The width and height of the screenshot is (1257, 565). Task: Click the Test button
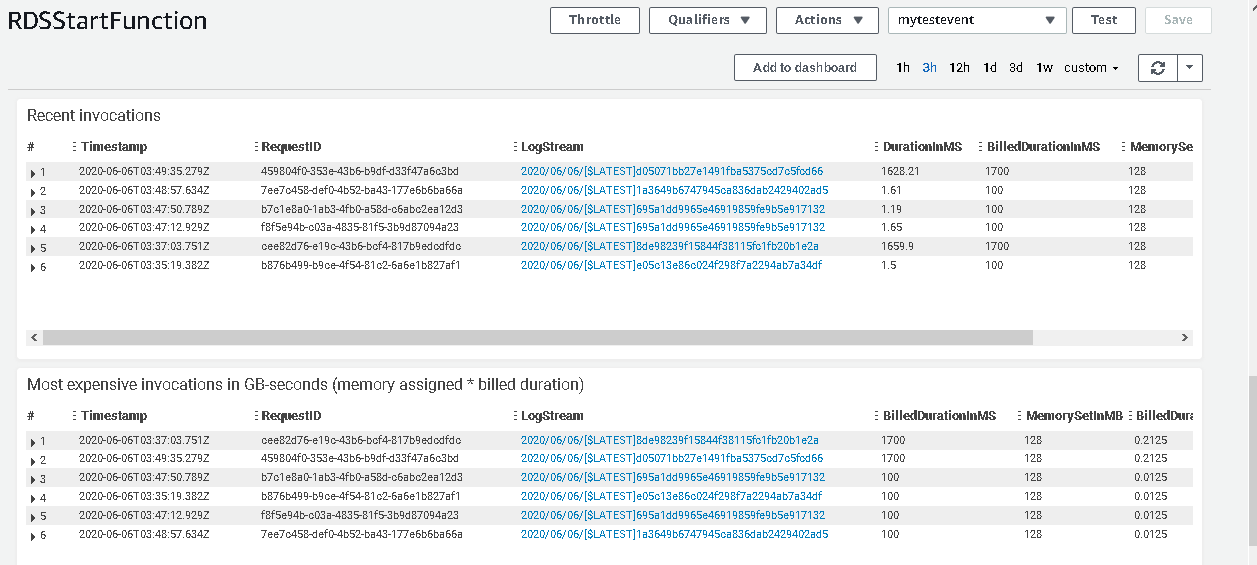tap(1104, 20)
